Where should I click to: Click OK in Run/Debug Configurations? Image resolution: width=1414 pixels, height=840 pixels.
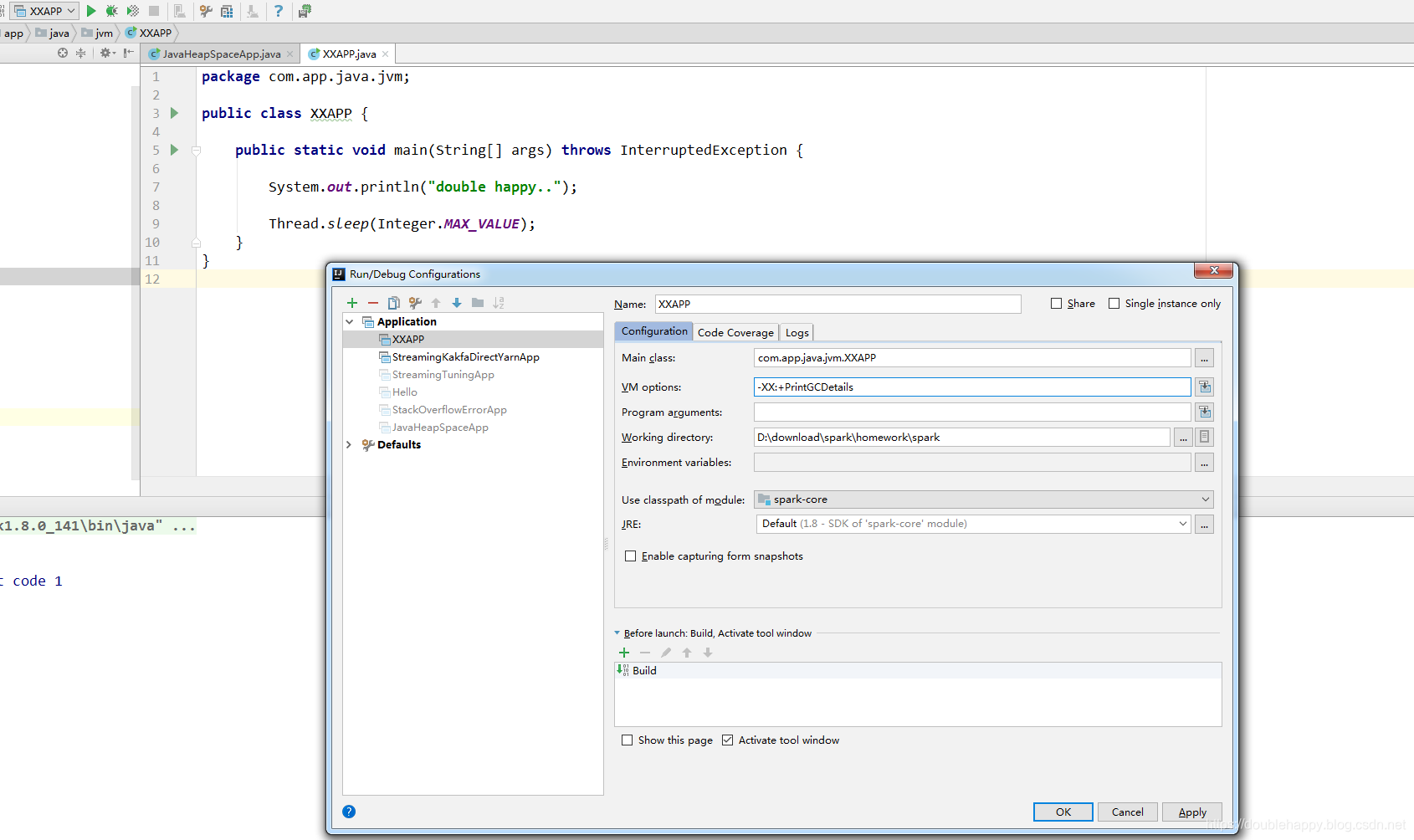click(1063, 812)
